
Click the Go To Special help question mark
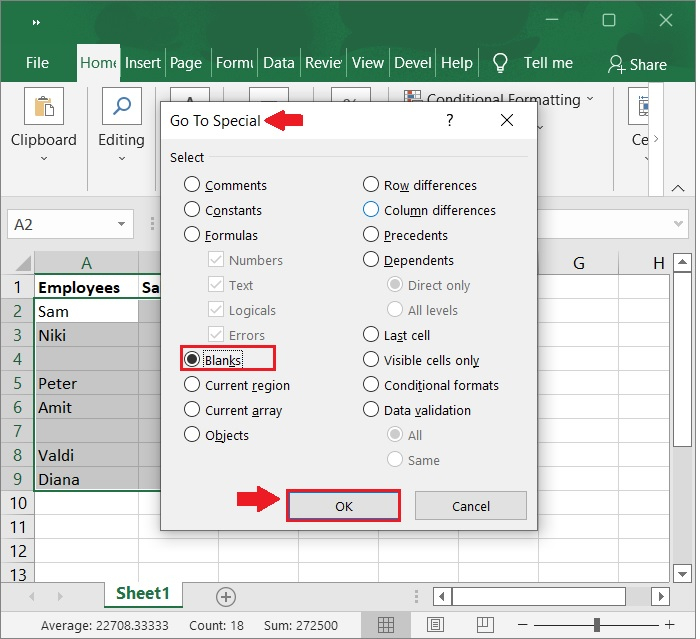pyautogui.click(x=450, y=120)
